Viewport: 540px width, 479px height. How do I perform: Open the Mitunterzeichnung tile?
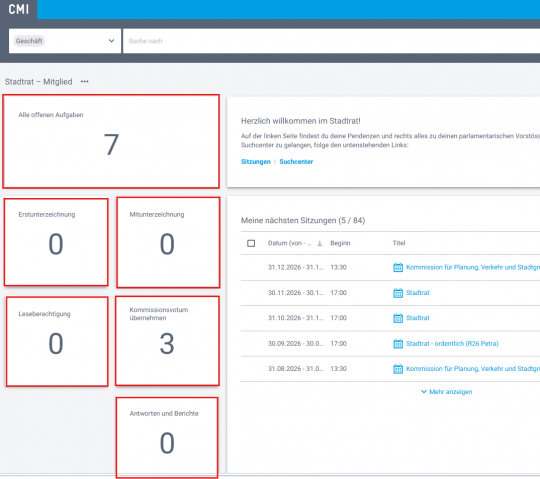coord(168,242)
